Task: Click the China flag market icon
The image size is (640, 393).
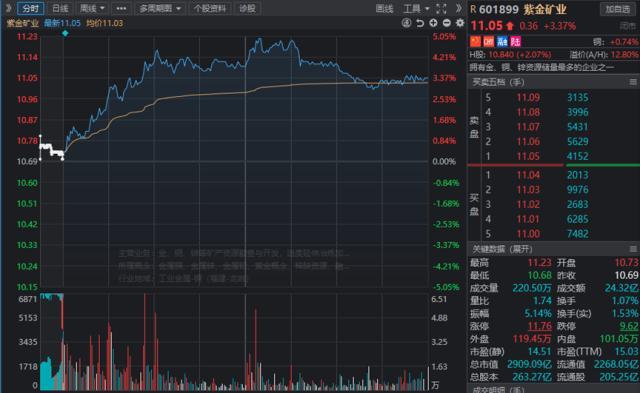Action: (475, 42)
